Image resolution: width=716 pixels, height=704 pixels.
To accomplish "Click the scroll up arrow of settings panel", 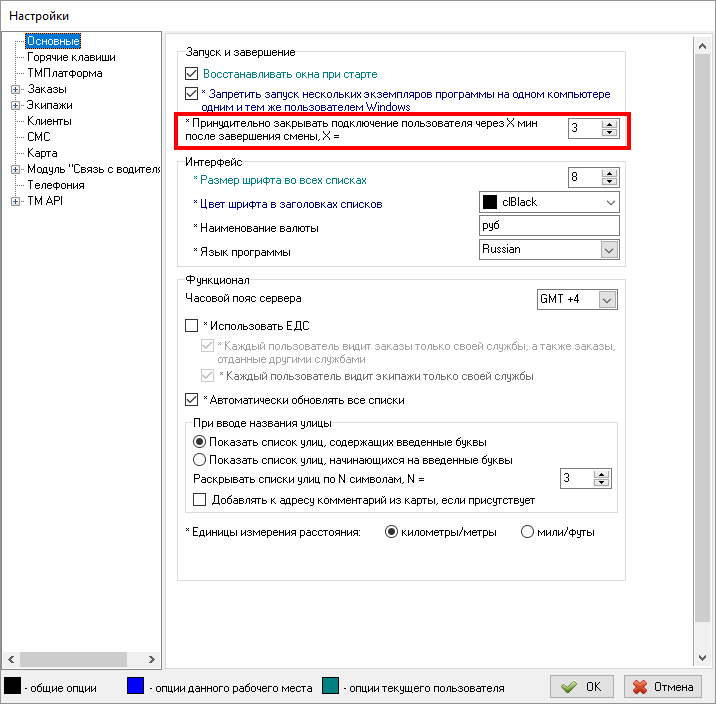I will point(702,46).
